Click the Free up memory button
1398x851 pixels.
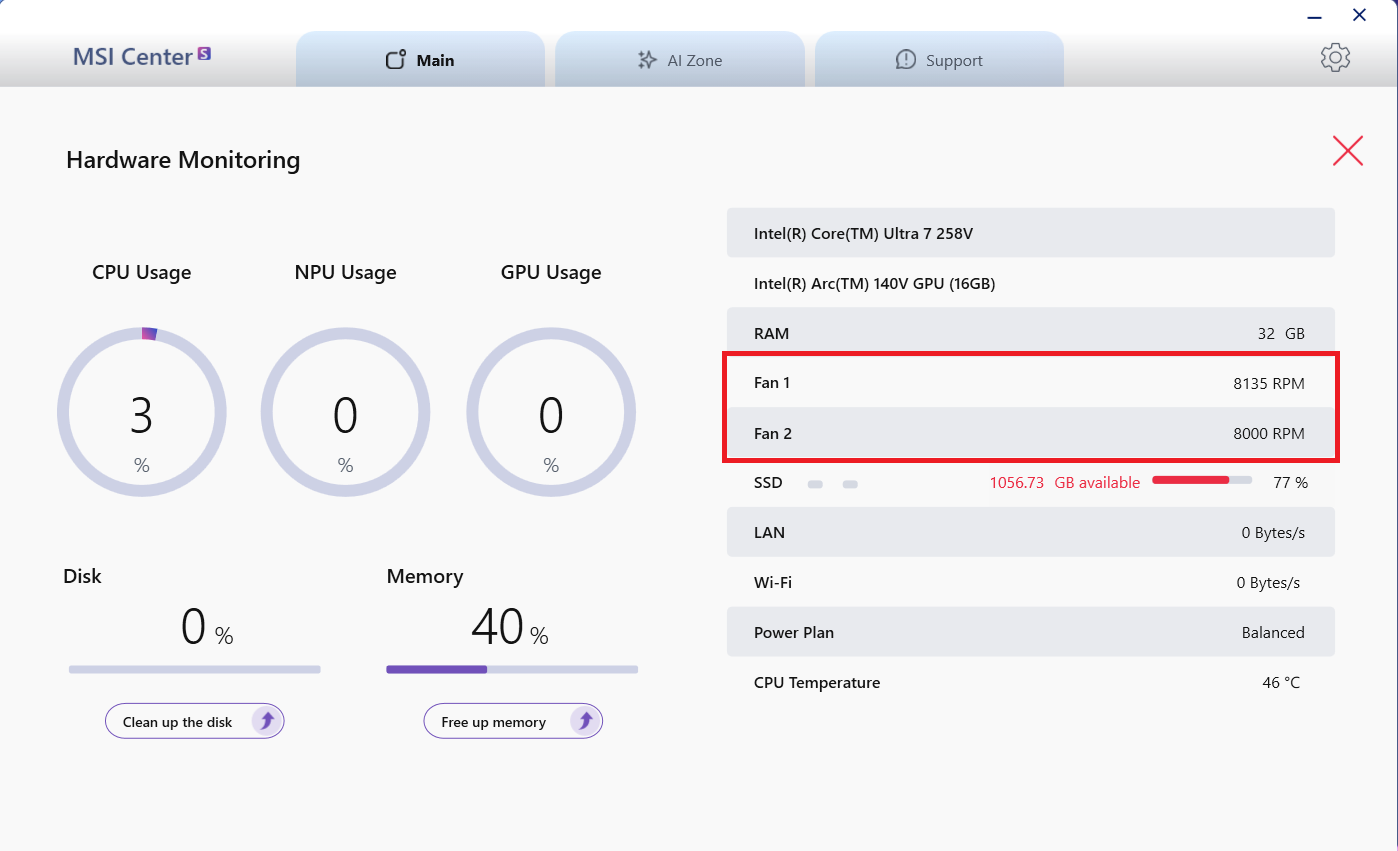[x=513, y=721]
